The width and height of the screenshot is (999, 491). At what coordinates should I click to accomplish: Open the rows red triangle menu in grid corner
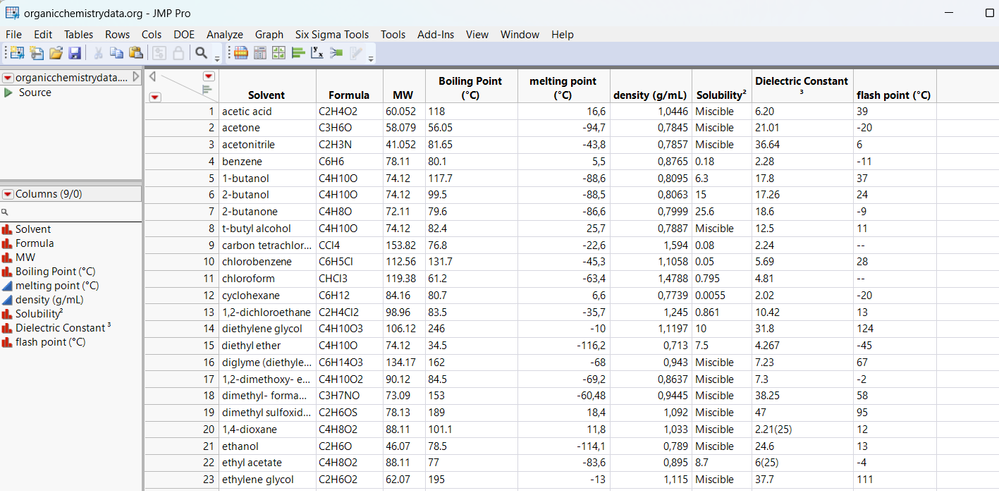[155, 97]
